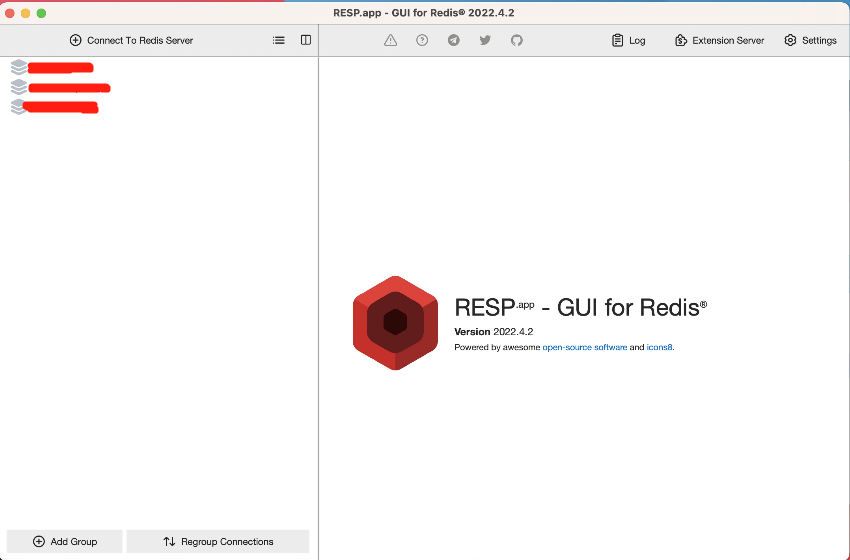850x560 pixels.
Task: Select the third redacted connection in tree
Action: (x=54, y=107)
